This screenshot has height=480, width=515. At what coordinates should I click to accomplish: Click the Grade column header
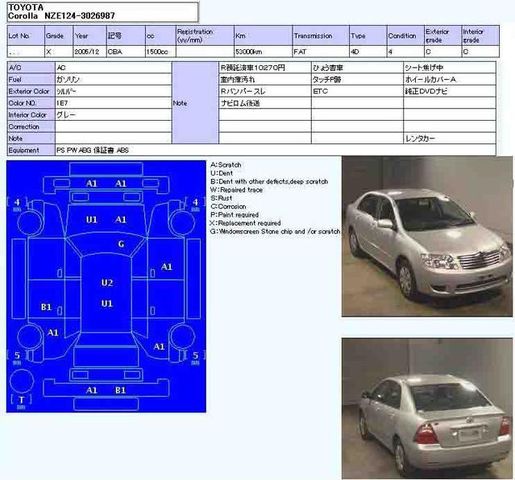point(59,36)
